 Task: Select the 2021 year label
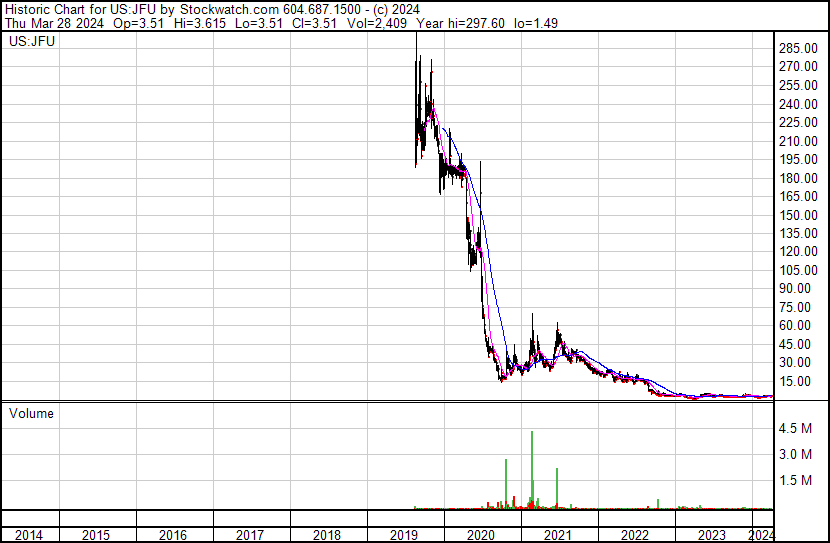[x=558, y=535]
